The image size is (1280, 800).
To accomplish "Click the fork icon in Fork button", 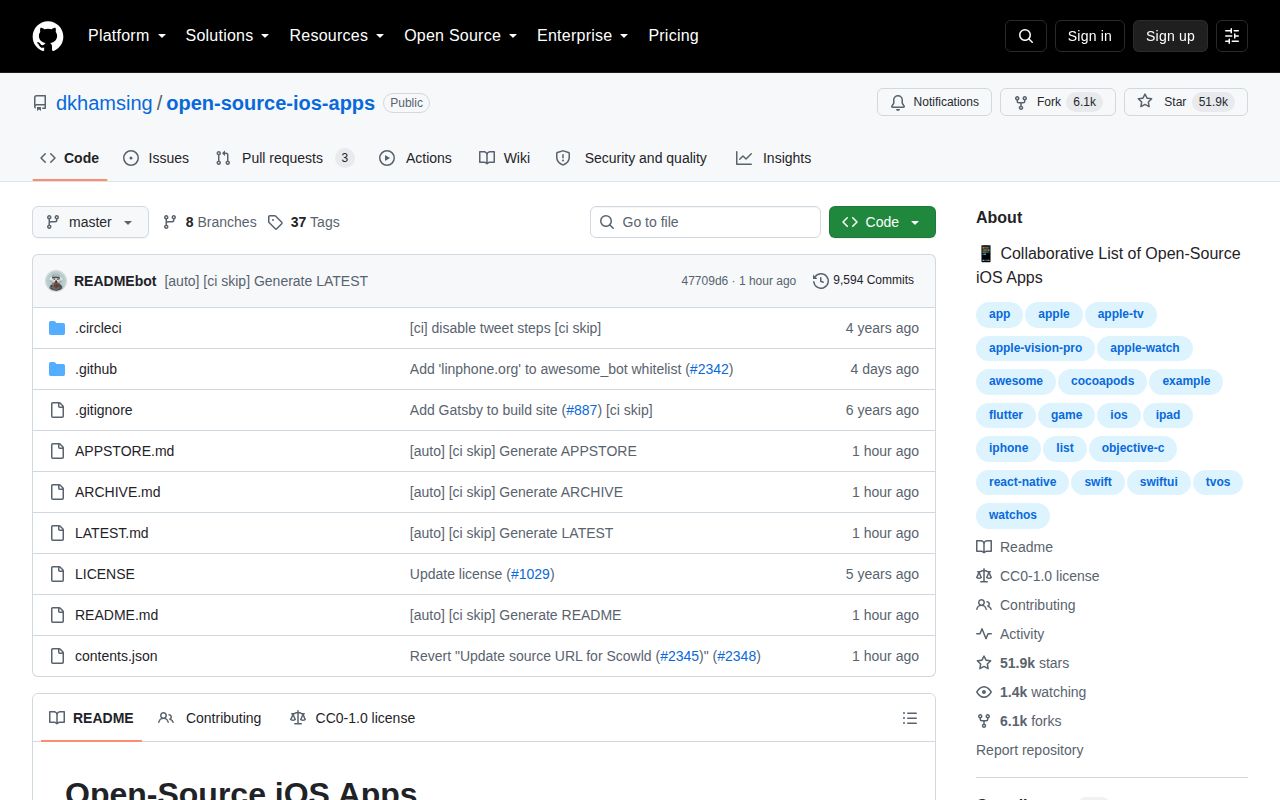I will tap(1021, 102).
